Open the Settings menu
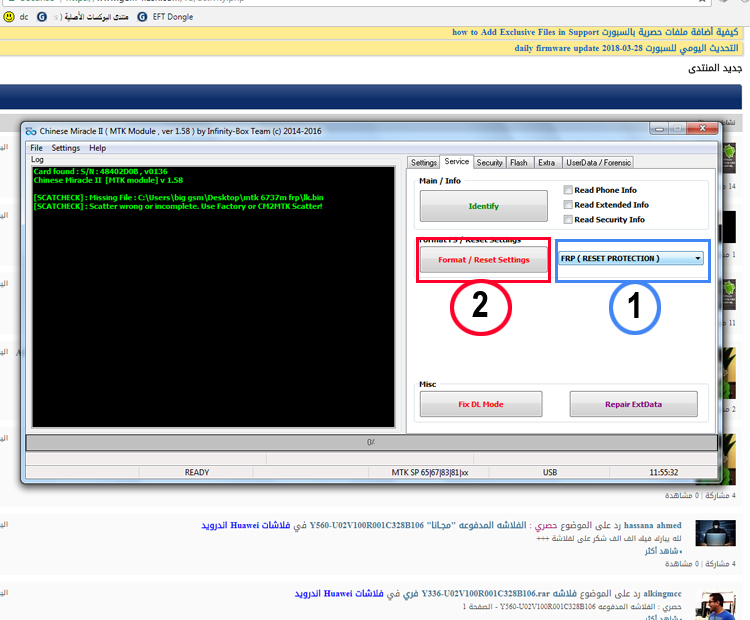750x620 pixels. (x=66, y=148)
